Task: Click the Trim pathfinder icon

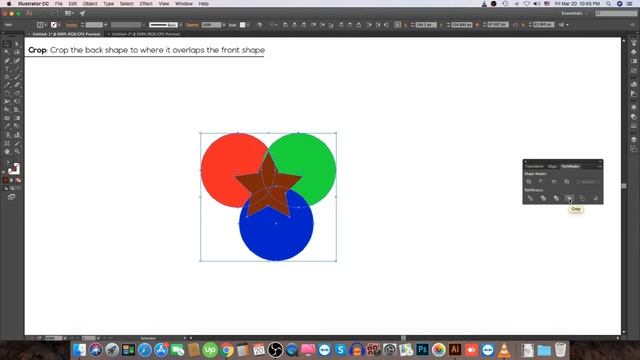Action: (543, 198)
